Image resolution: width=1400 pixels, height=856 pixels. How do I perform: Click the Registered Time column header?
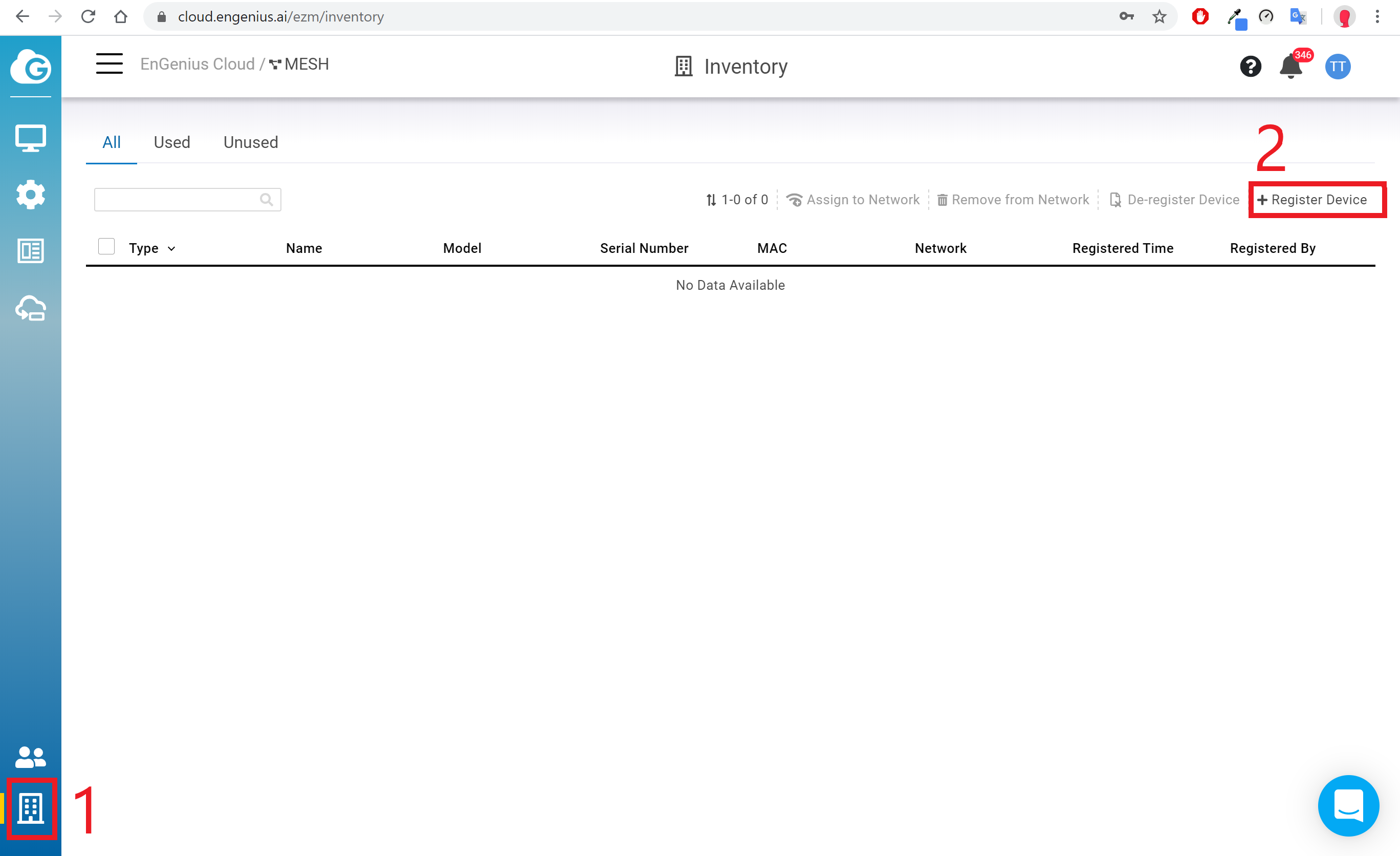1123,248
